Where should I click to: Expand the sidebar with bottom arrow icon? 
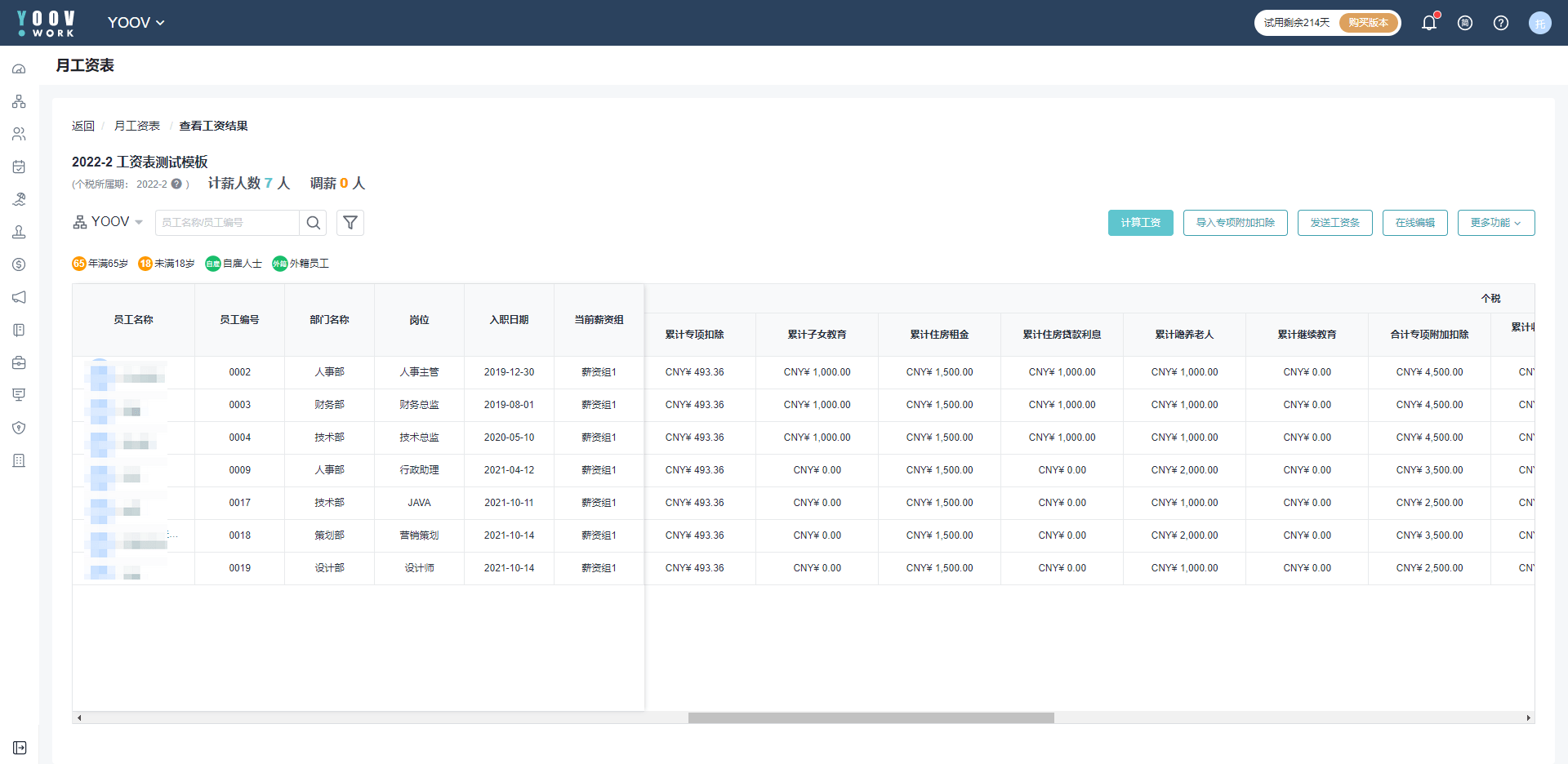pyautogui.click(x=20, y=748)
